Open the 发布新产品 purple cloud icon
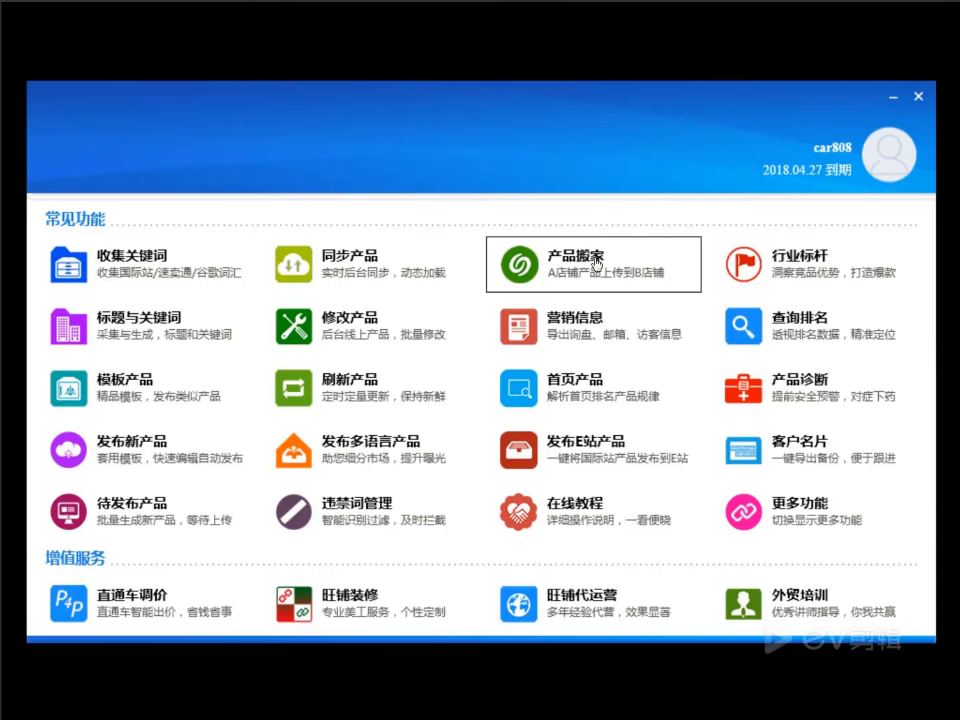Image resolution: width=960 pixels, height=720 pixels. [69, 450]
